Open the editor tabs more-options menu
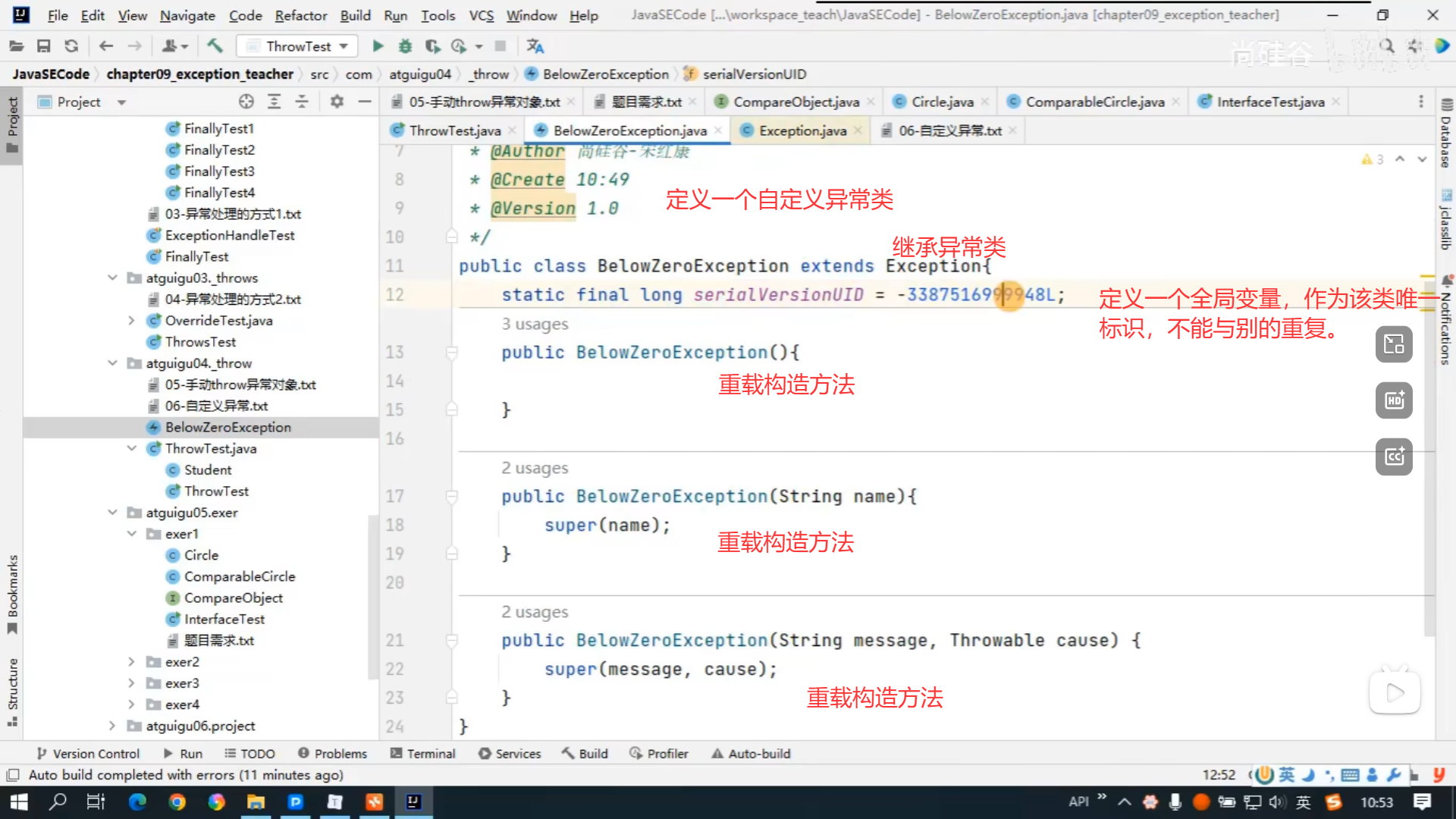 (1421, 102)
